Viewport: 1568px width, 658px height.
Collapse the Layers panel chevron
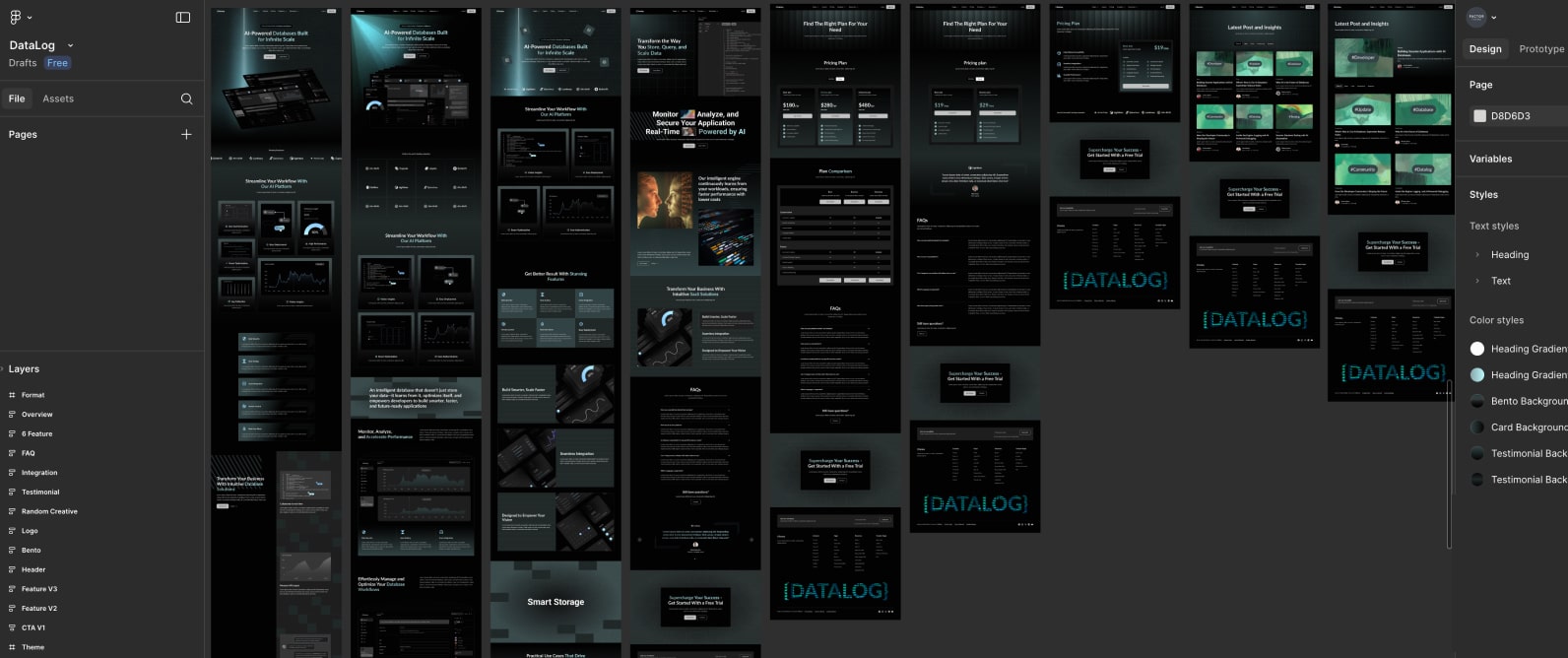click(x=3, y=369)
